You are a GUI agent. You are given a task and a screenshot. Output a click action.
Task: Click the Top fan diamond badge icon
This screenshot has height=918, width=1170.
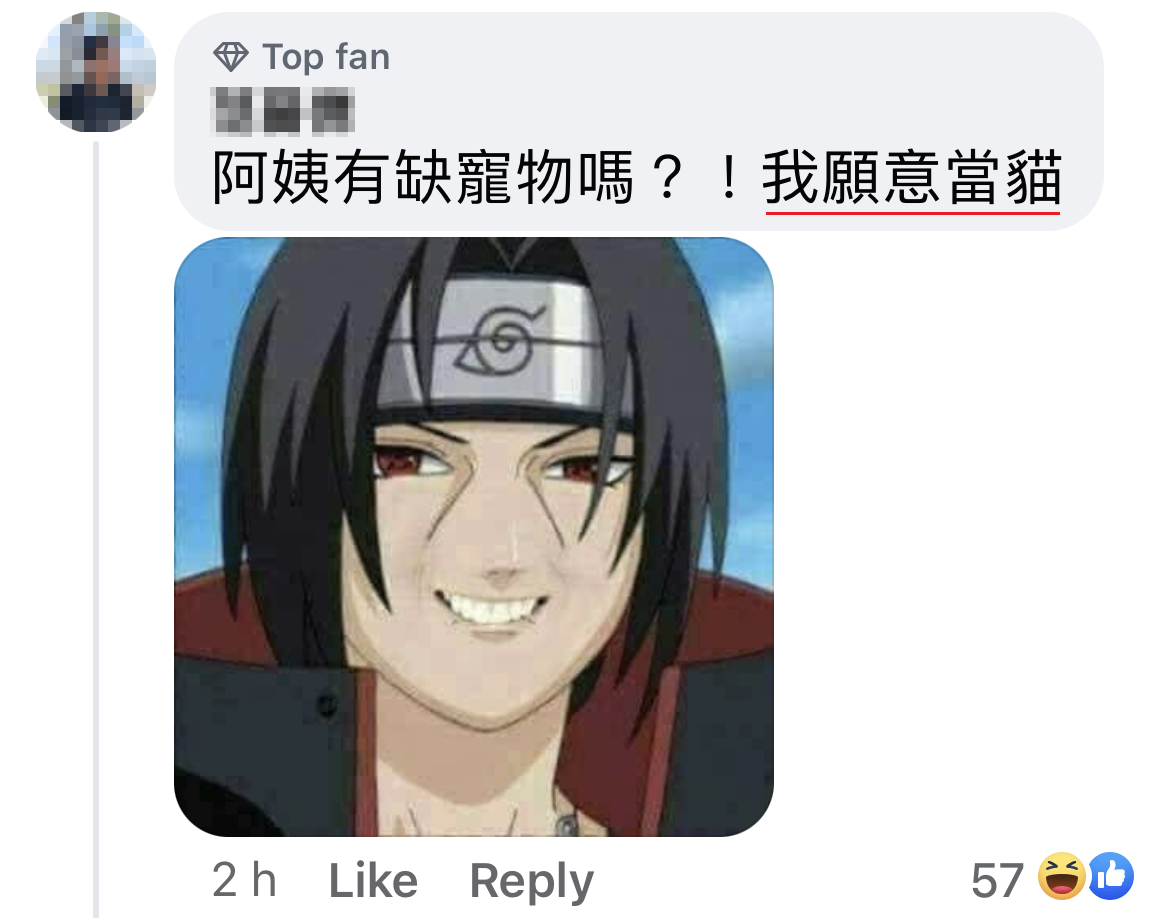tap(231, 57)
